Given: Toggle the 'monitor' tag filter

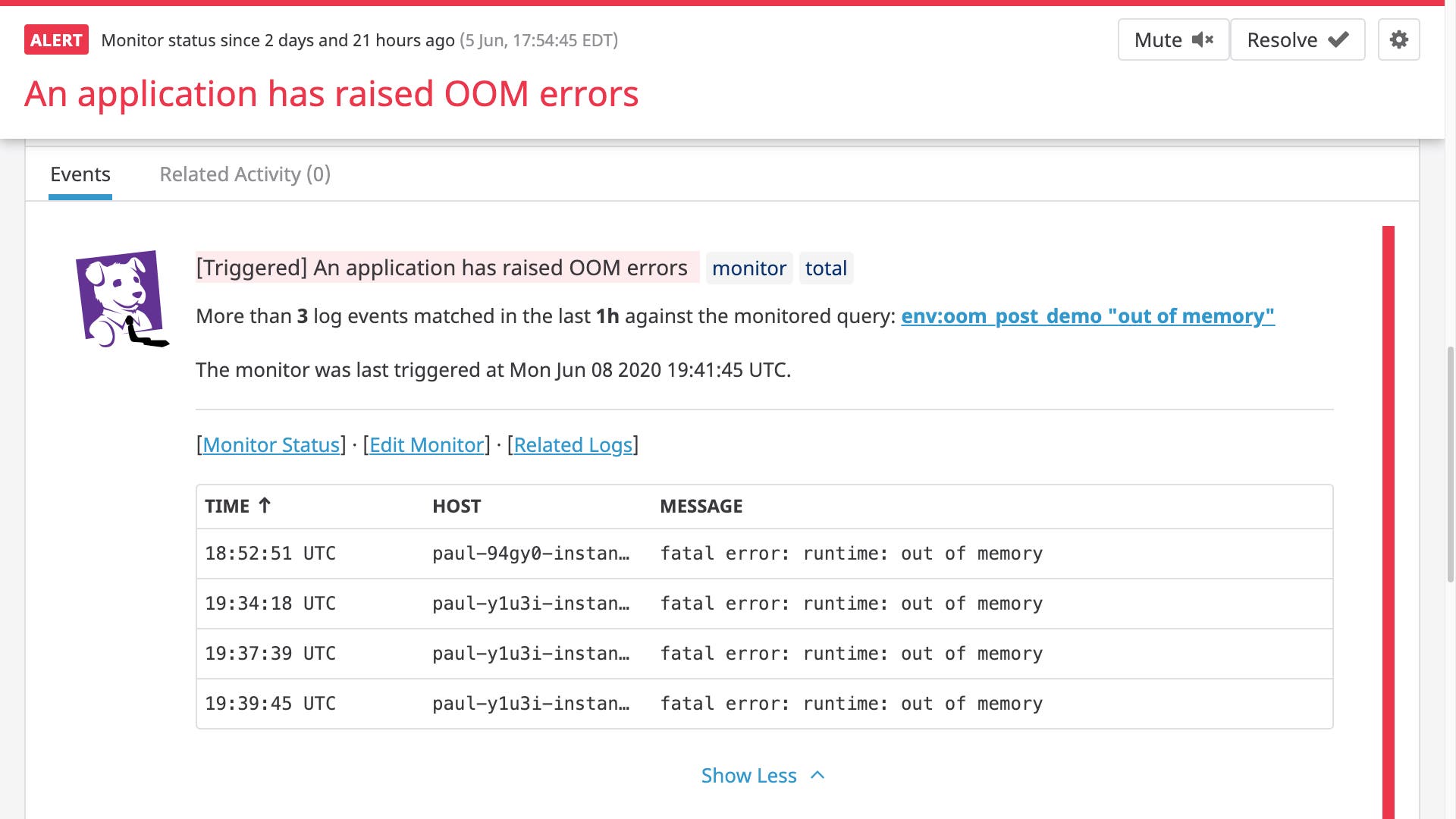Looking at the screenshot, I should point(749,268).
